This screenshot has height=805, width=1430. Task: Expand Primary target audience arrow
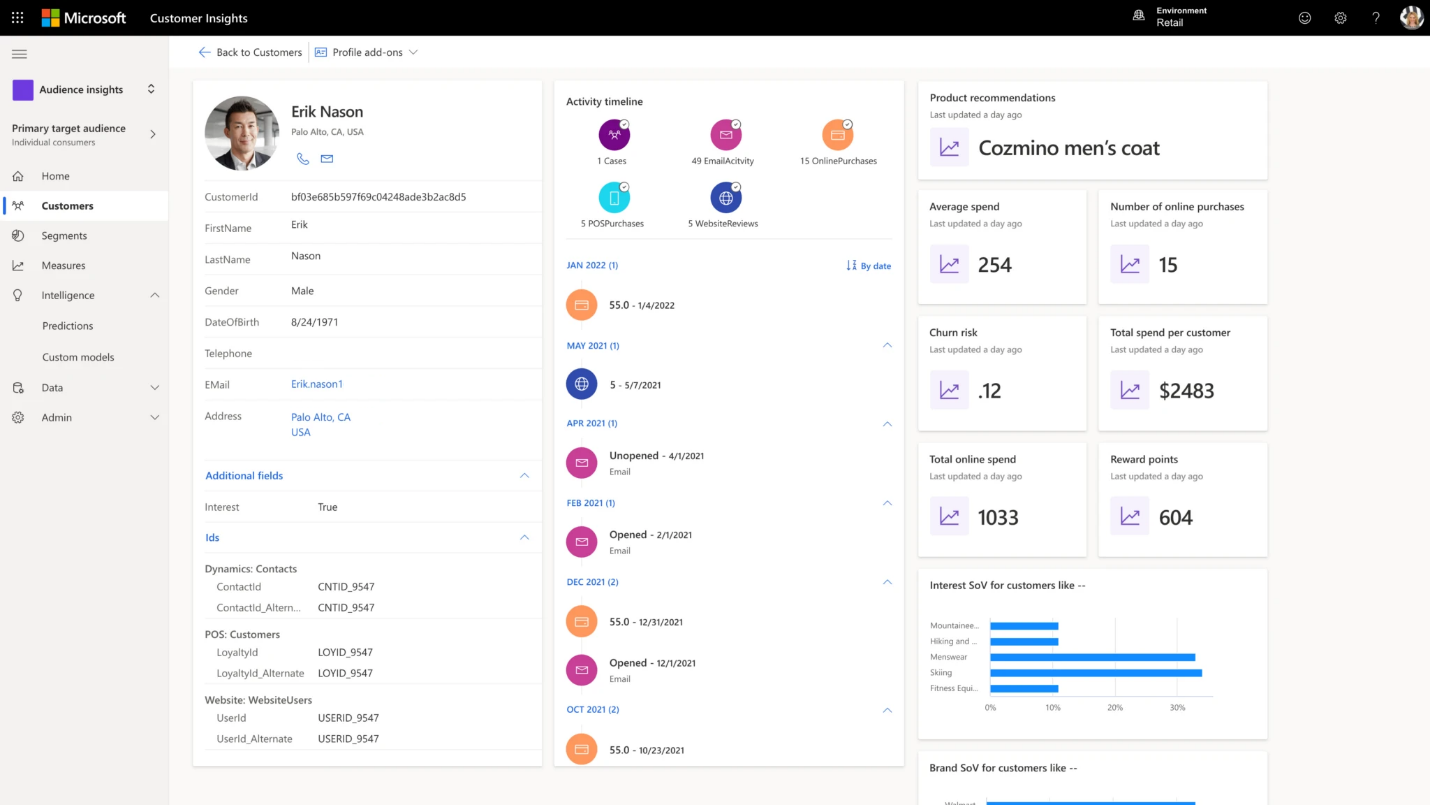point(153,134)
